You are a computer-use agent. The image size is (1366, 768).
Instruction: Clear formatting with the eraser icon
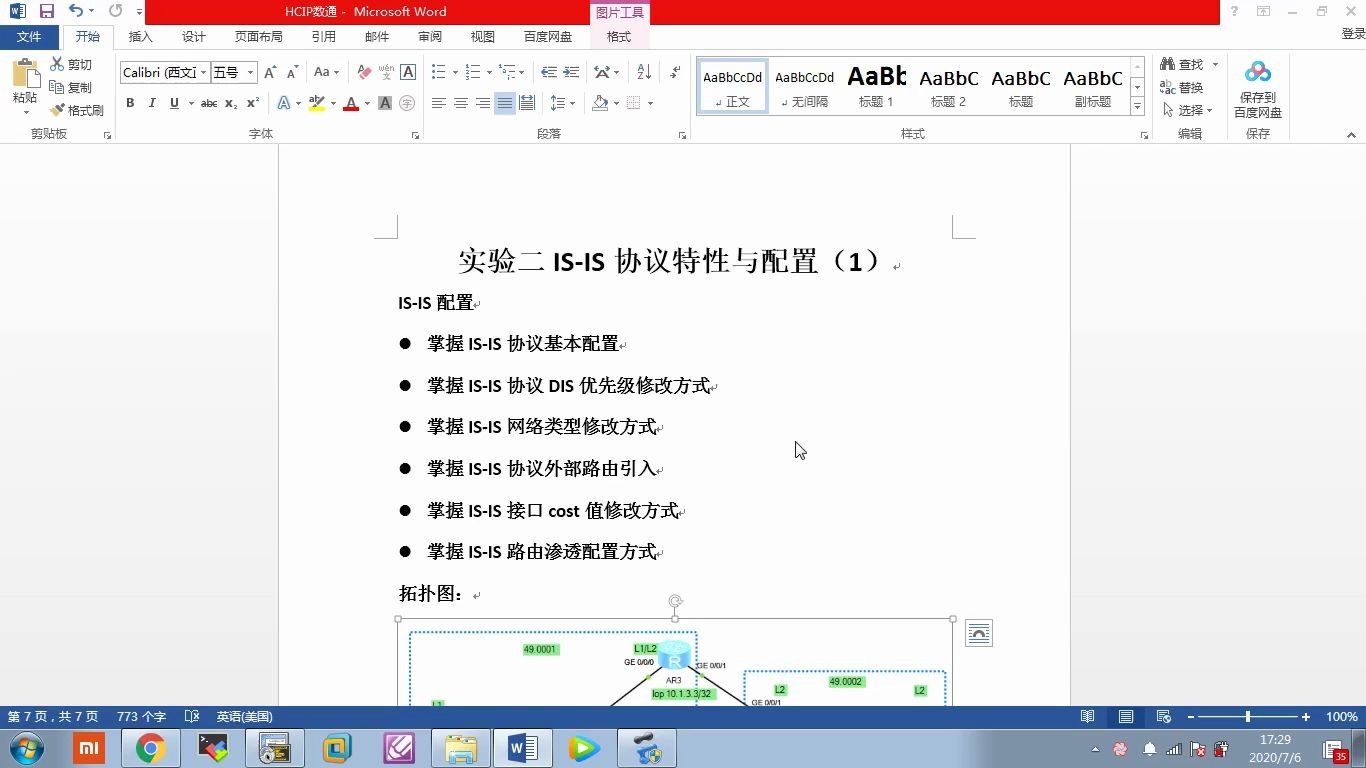tap(364, 72)
